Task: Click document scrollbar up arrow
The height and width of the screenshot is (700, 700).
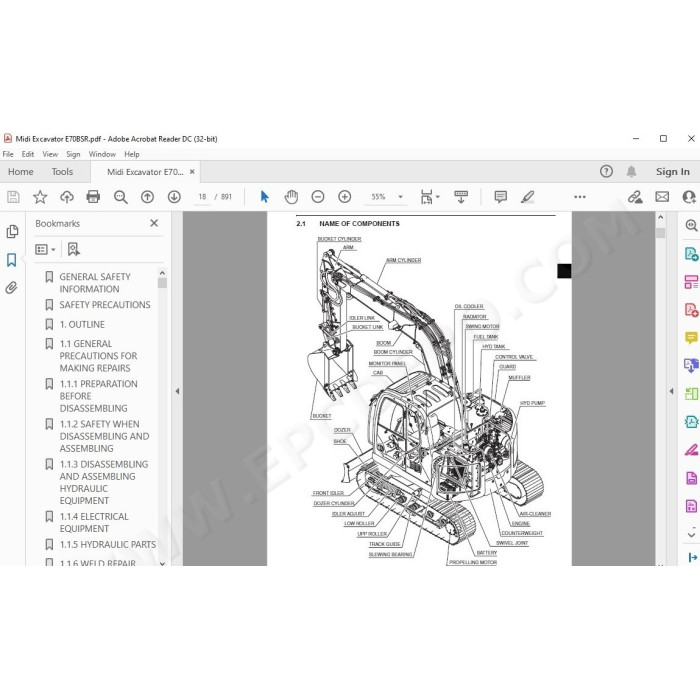Action: point(660,217)
